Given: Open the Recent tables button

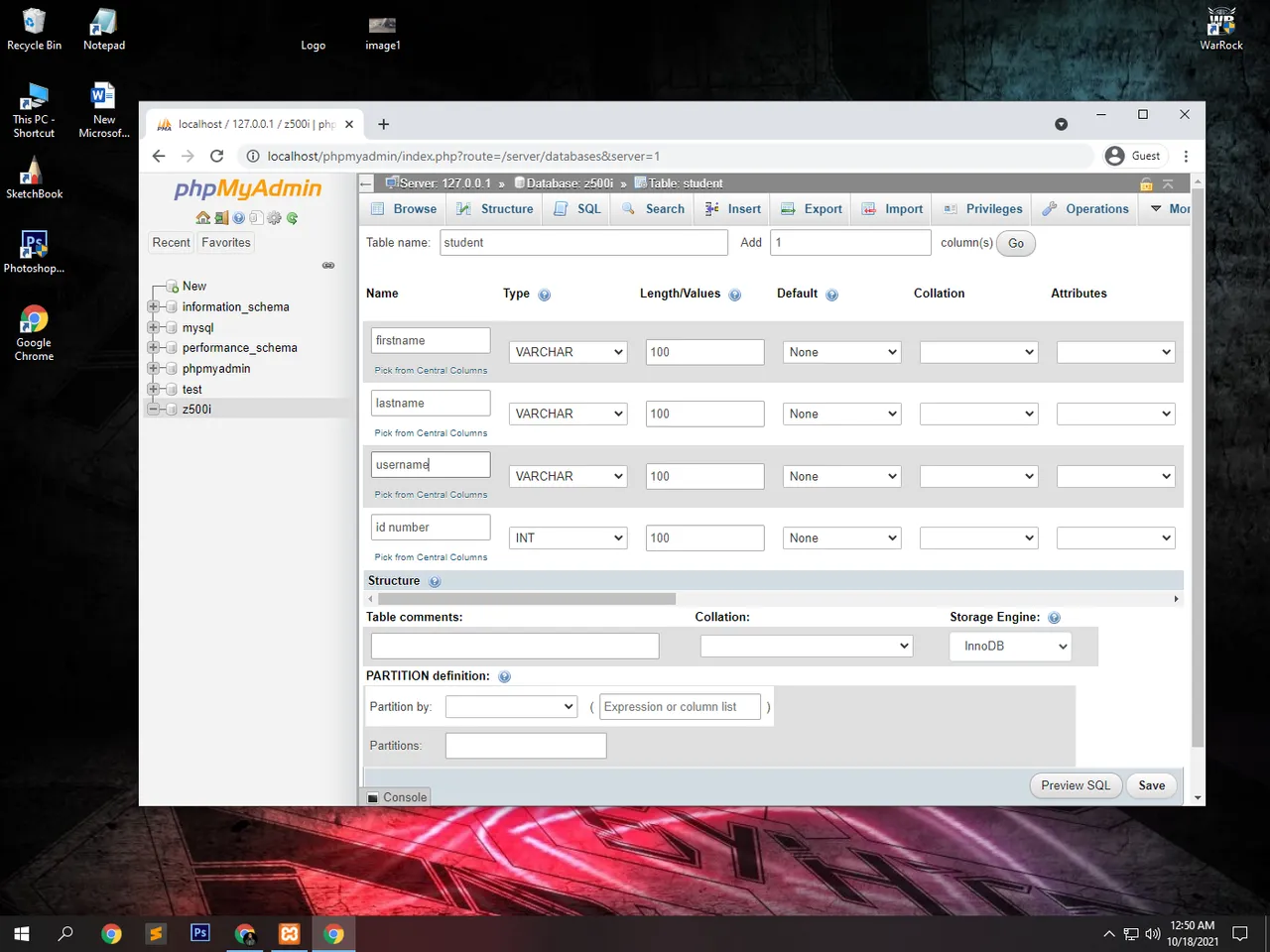Looking at the screenshot, I should [171, 243].
